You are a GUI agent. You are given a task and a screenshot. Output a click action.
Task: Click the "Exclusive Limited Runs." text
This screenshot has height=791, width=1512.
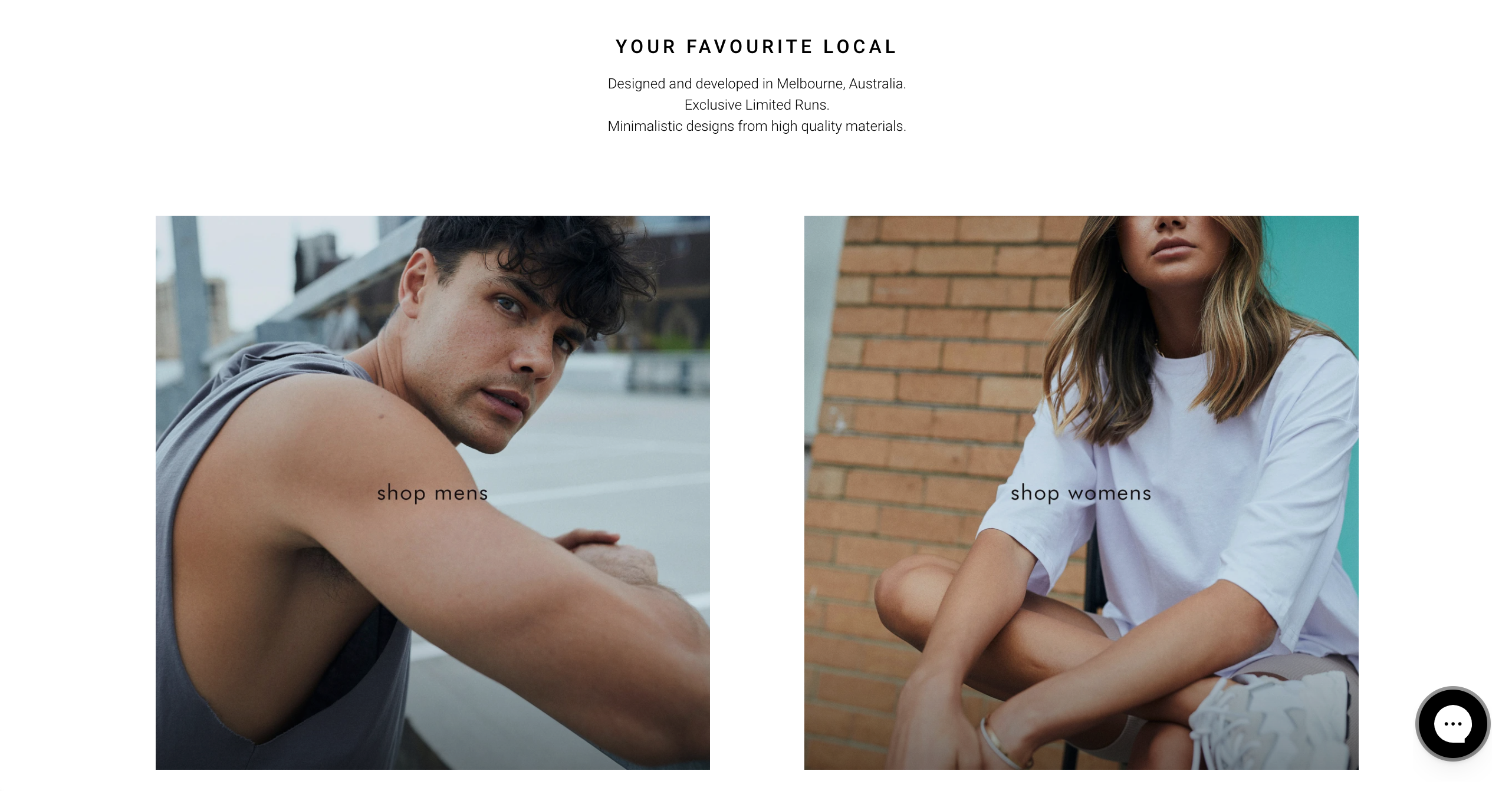point(757,105)
